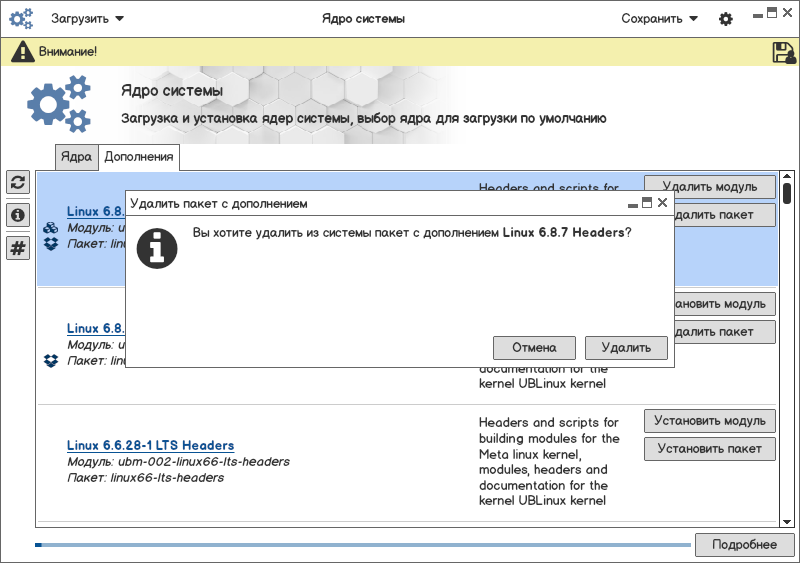The height and width of the screenshot is (563, 800).
Task: Click heading 'Ядро системы' in banner
Action: click(172, 91)
